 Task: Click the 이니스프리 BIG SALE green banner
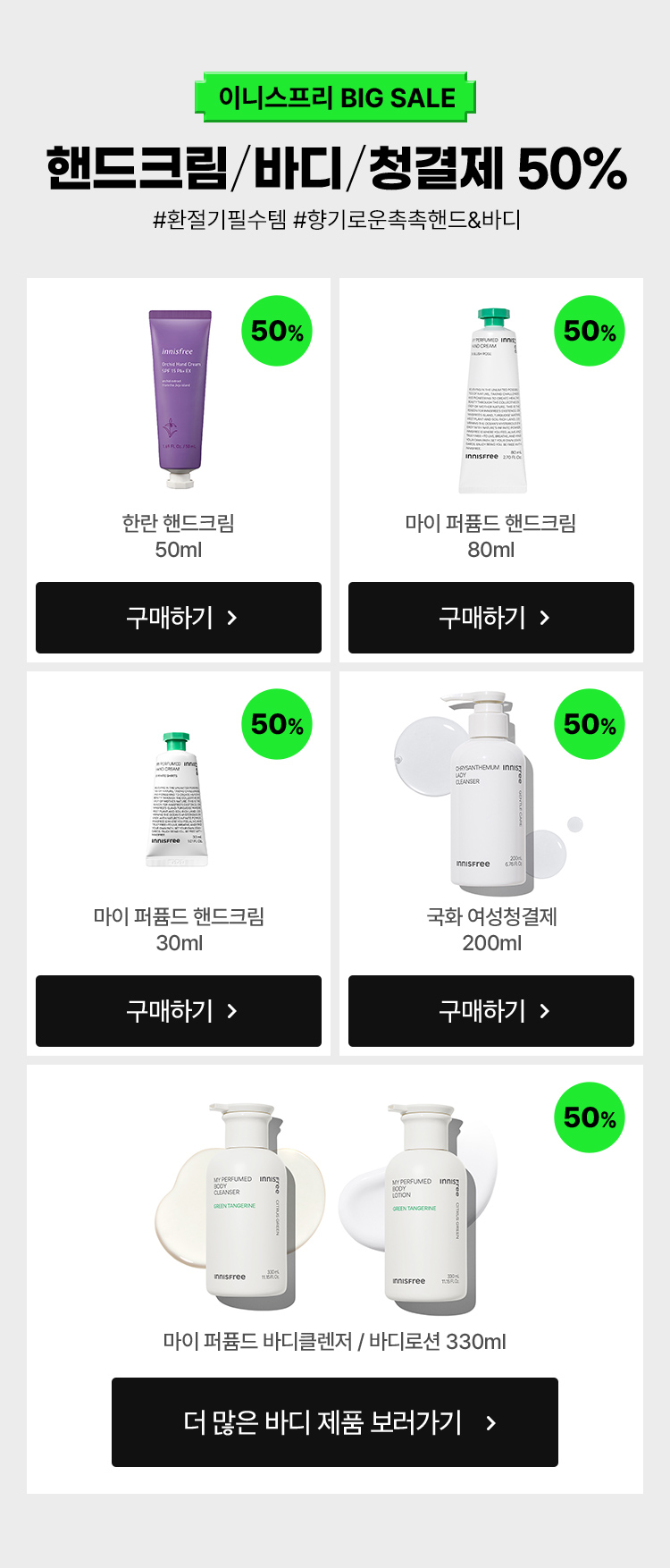(x=335, y=97)
